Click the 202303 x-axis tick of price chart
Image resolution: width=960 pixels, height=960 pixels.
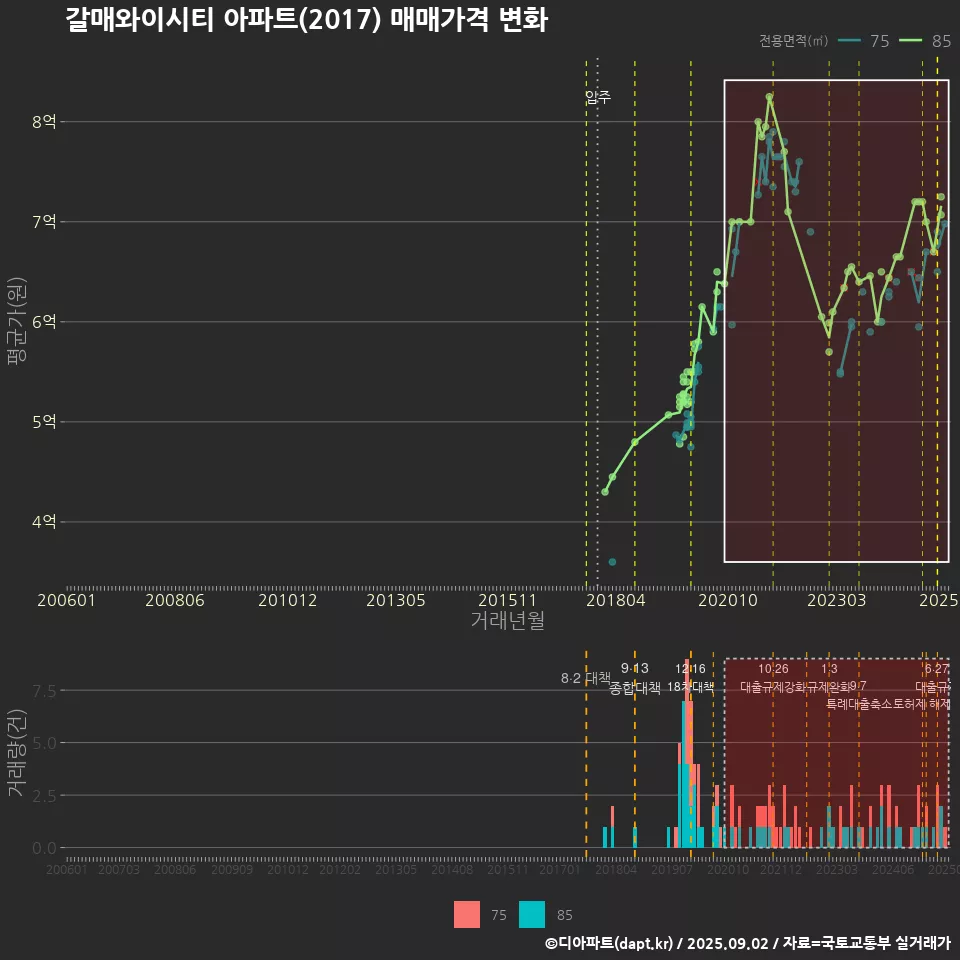[836, 600]
